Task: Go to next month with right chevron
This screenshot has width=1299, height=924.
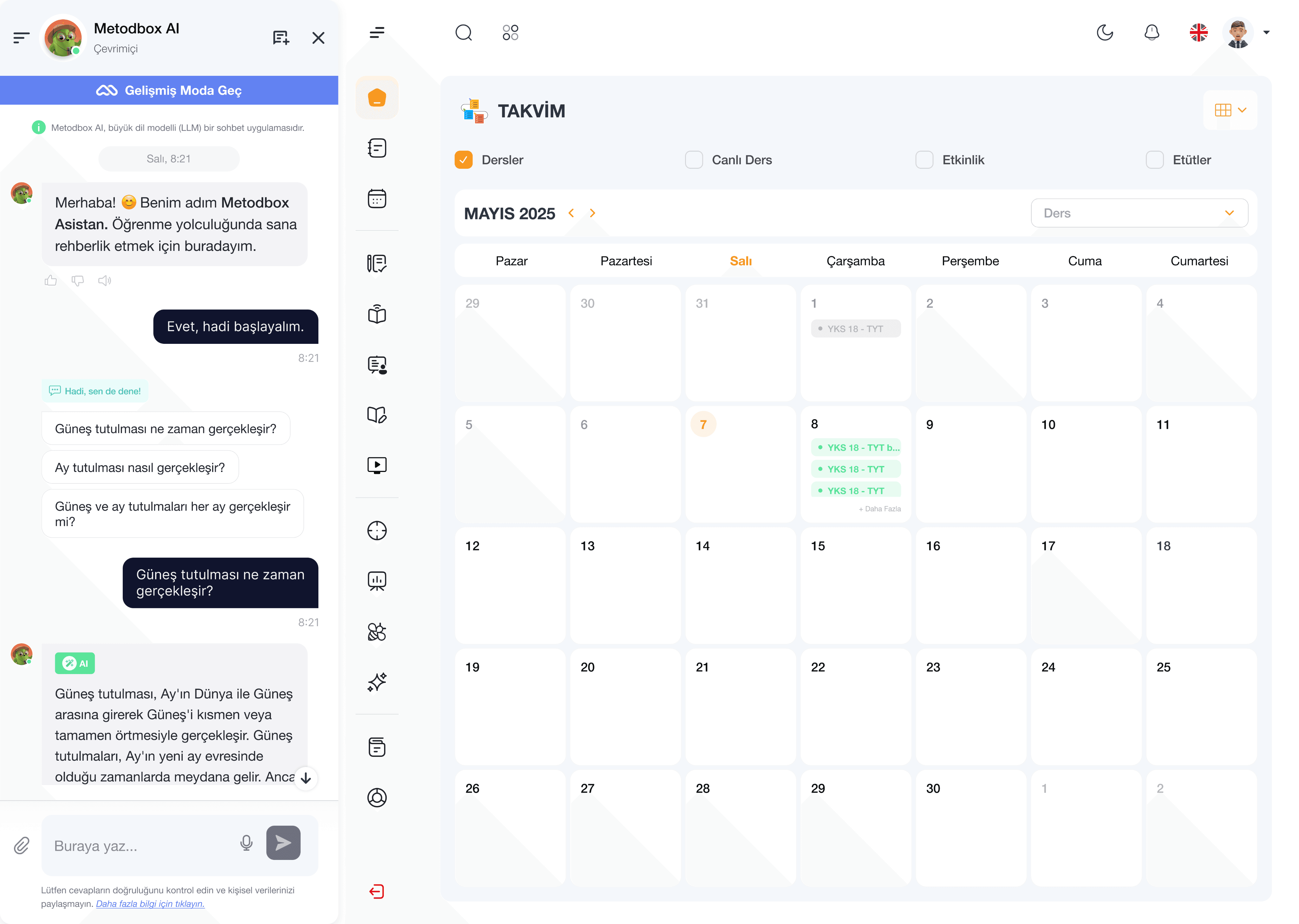Action: (x=593, y=213)
